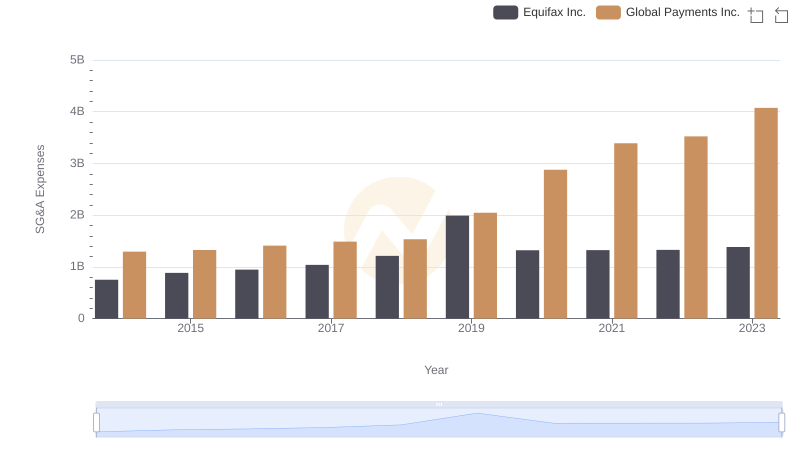Click the 2019 Global Payments bar
Screen dimensions: 800x461
[485, 266]
